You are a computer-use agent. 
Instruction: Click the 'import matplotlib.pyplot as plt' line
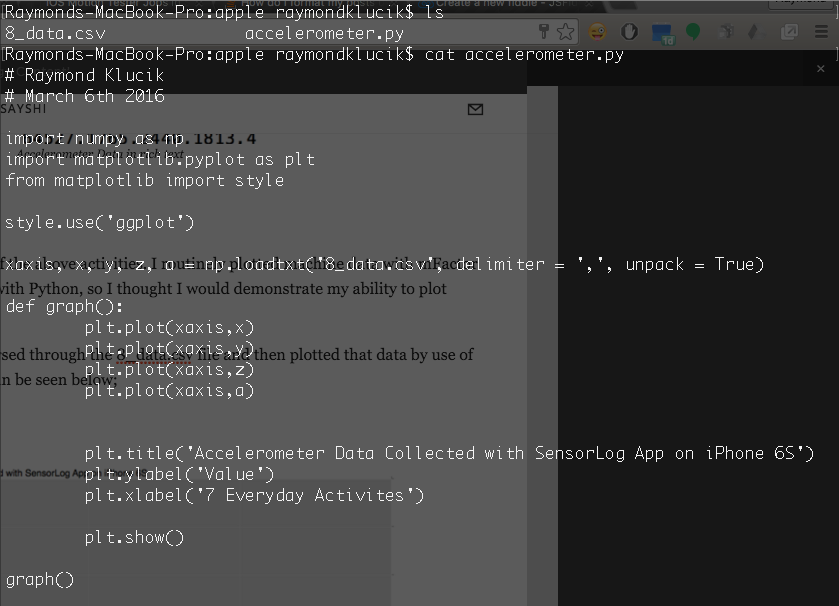click(x=161, y=159)
